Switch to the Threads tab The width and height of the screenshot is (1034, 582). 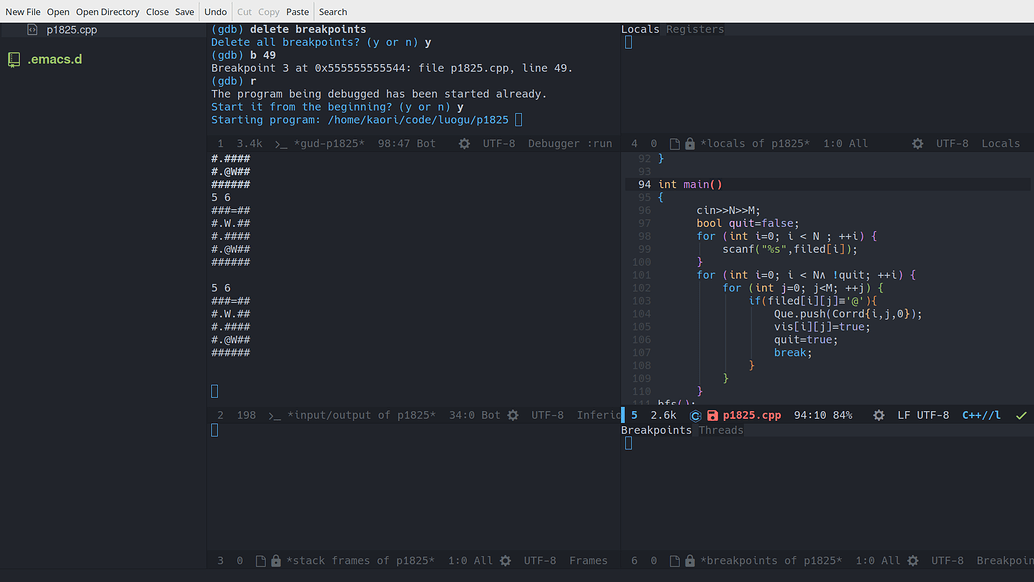pyautogui.click(x=720, y=430)
